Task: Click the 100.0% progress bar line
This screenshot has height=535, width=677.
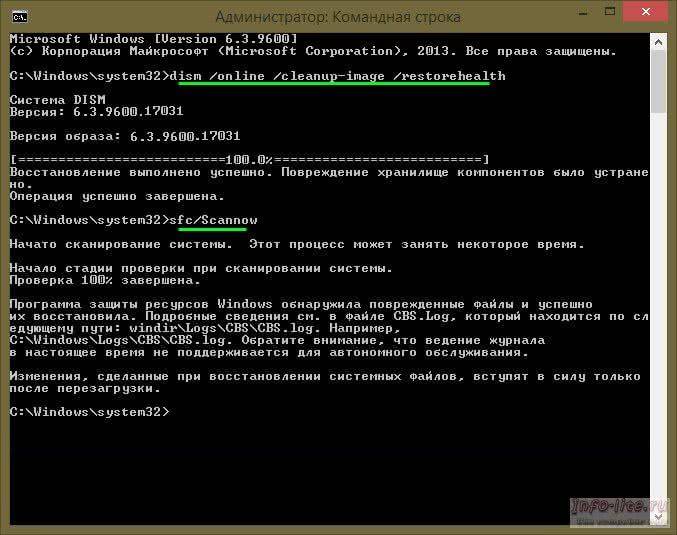Action: pos(250,160)
